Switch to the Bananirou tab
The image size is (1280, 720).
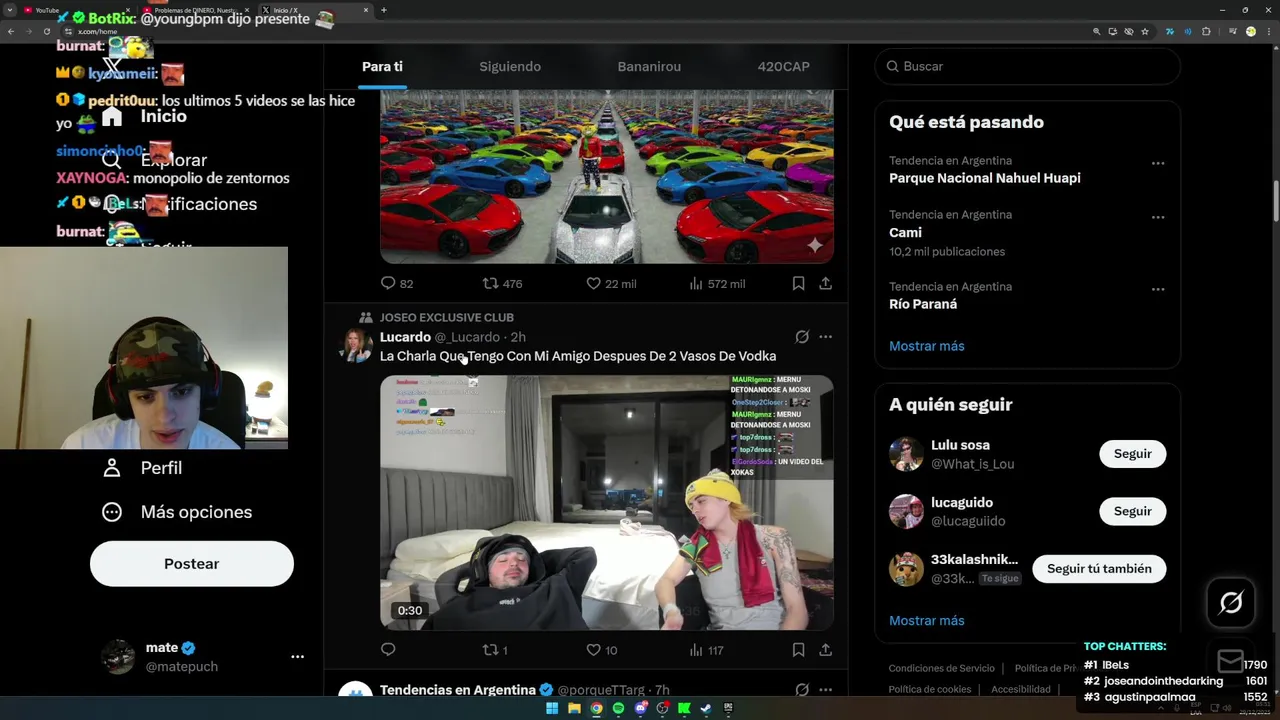pos(649,66)
